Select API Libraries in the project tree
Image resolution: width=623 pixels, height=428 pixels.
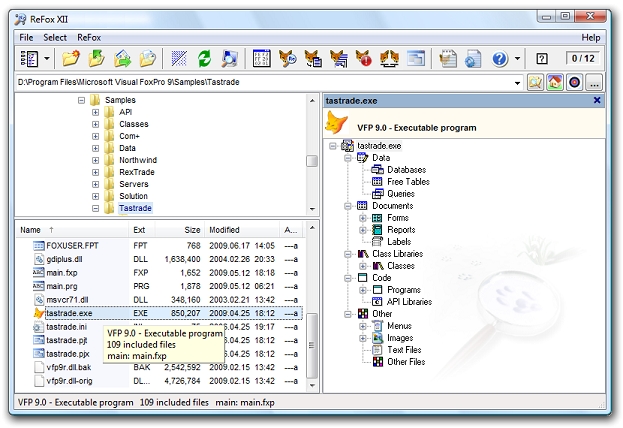409,302
